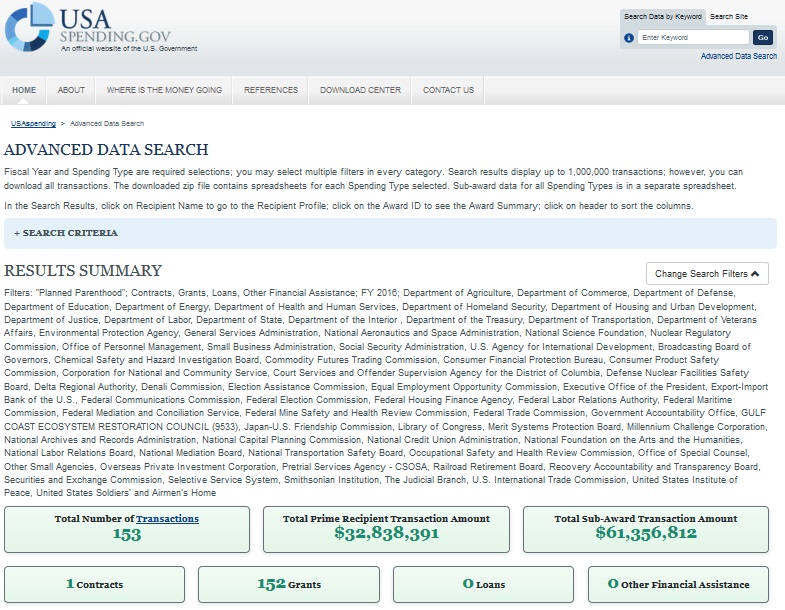Open the ABOUT menu item
This screenshot has height=610, width=785.
click(x=71, y=90)
